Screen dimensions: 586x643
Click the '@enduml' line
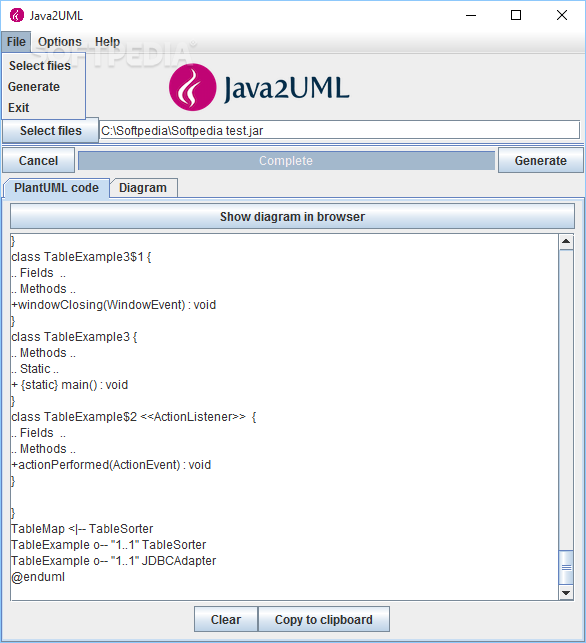coord(38,577)
